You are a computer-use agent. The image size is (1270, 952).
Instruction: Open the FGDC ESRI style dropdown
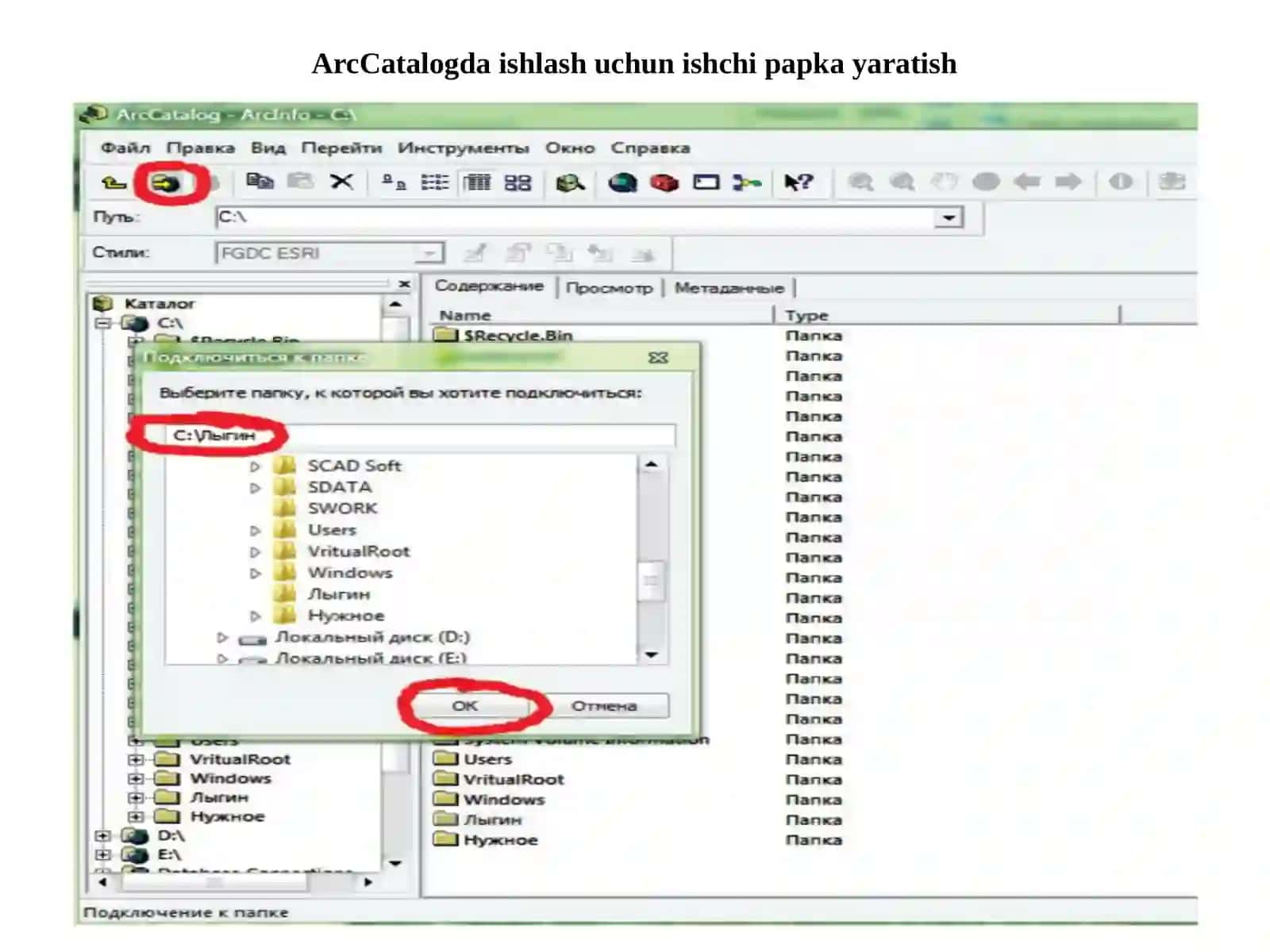[x=429, y=253]
